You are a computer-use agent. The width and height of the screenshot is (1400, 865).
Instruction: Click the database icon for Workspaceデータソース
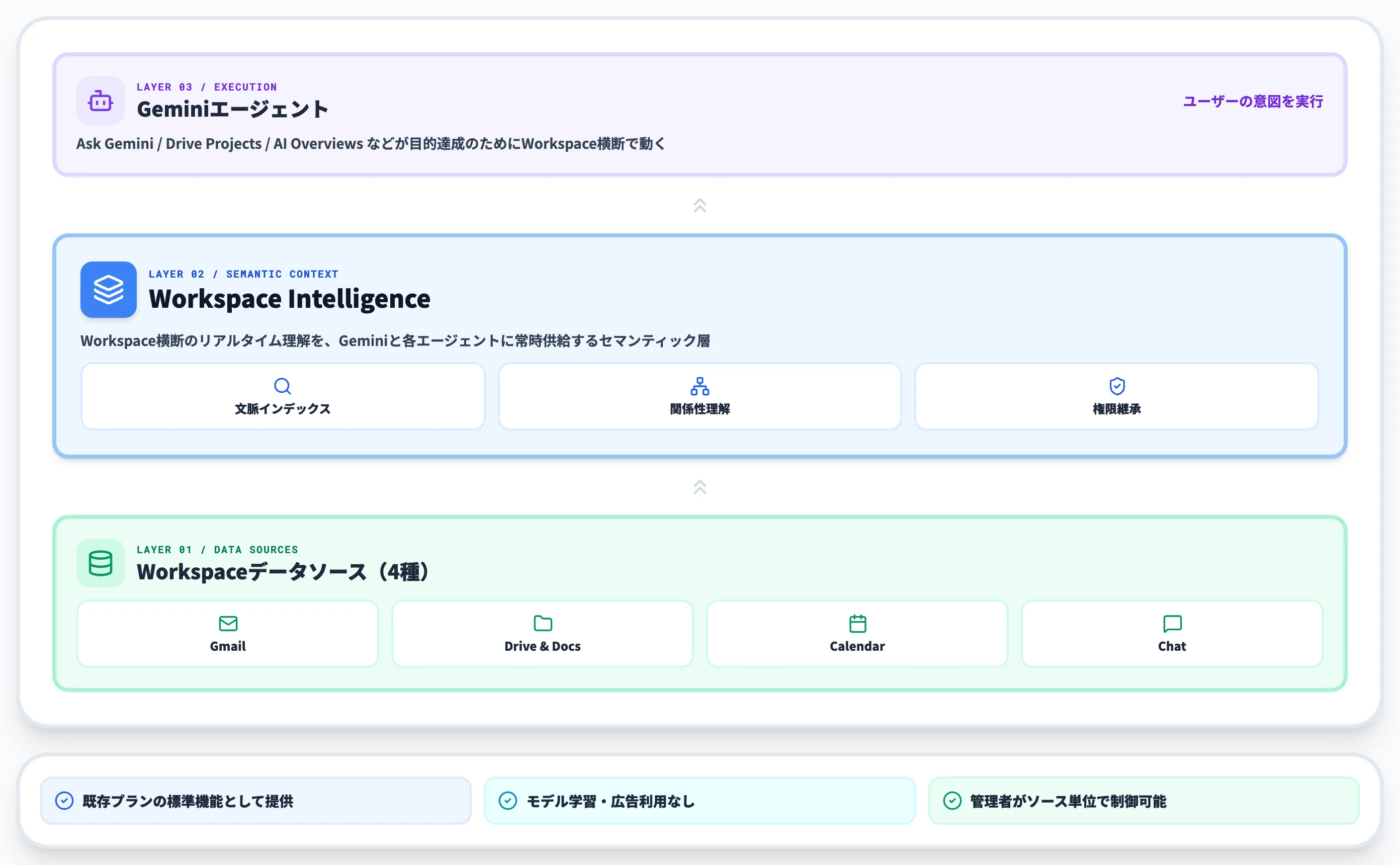[x=100, y=564]
